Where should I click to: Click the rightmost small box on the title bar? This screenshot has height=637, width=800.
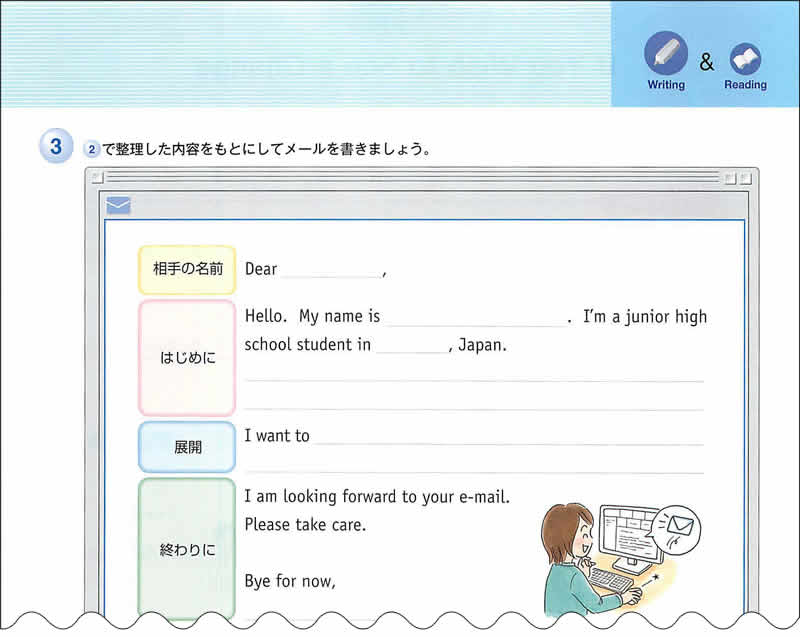tap(747, 178)
